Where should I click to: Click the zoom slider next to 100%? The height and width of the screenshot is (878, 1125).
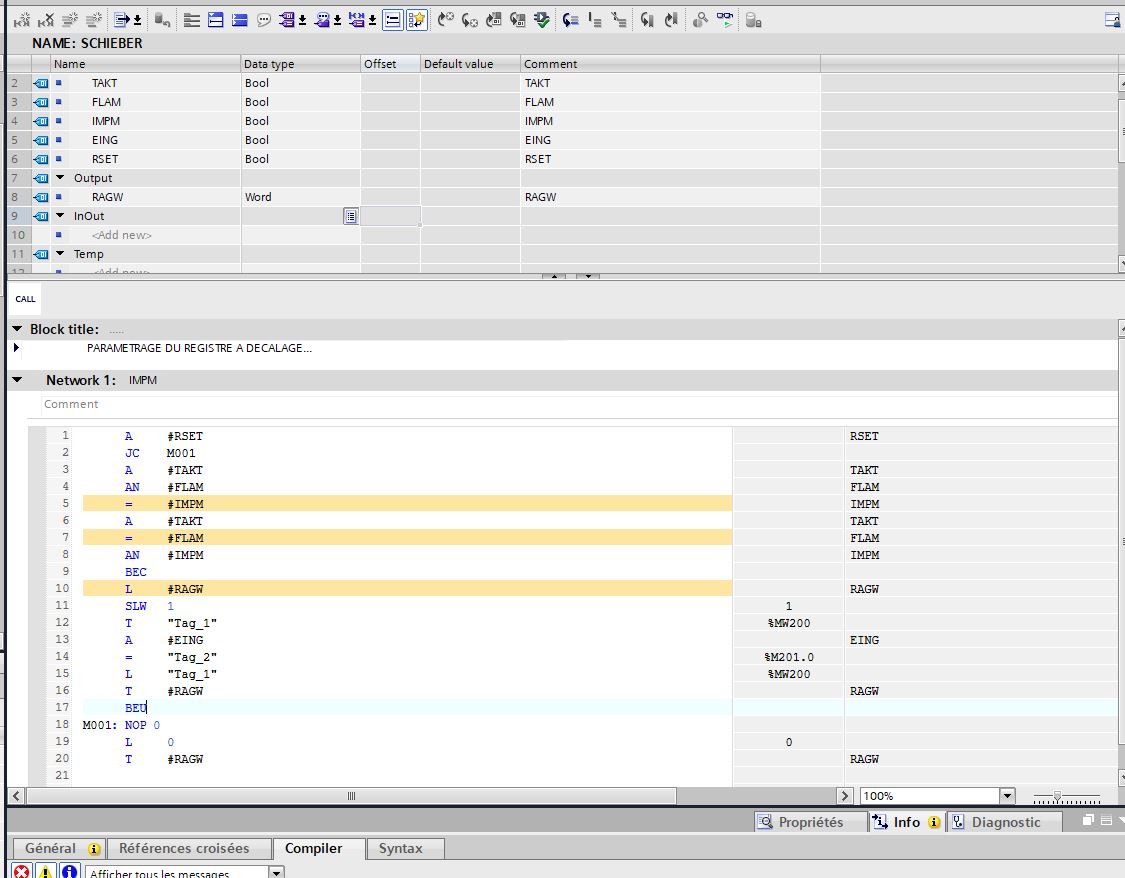point(1057,796)
